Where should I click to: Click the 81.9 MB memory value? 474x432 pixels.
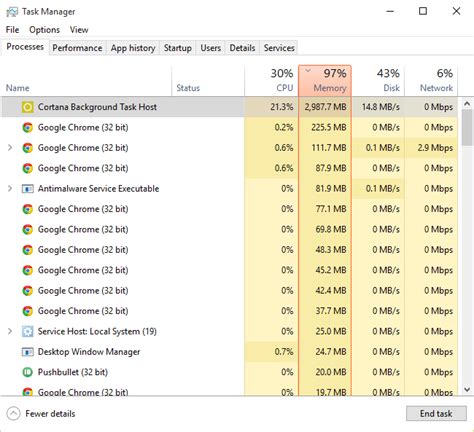(x=331, y=189)
